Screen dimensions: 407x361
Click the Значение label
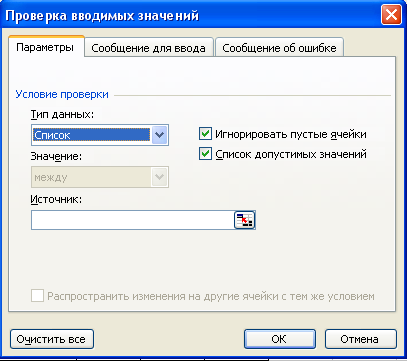tap(56, 156)
